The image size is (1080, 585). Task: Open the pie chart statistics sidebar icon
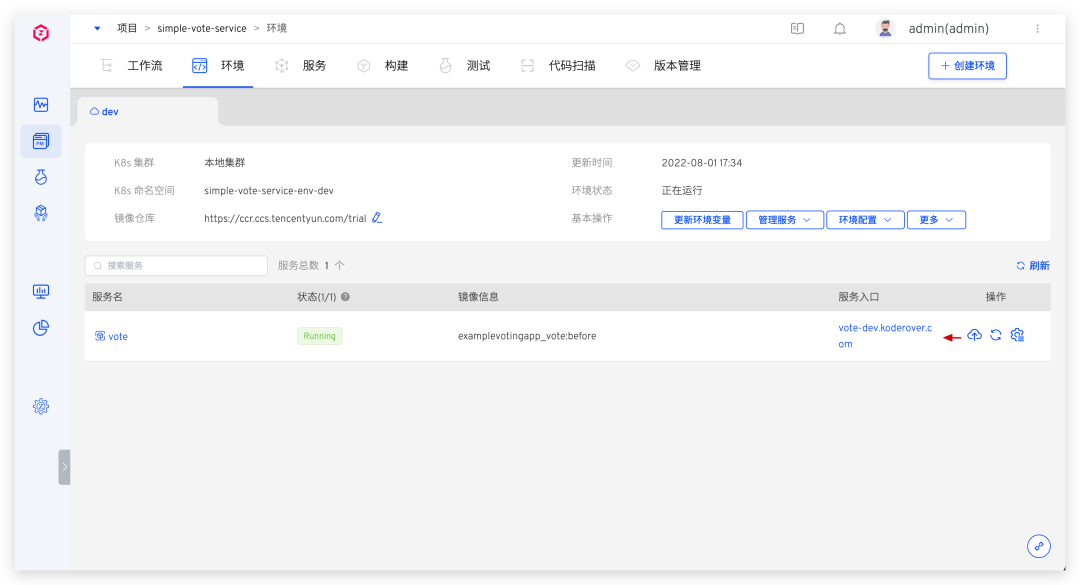pyautogui.click(x=41, y=328)
